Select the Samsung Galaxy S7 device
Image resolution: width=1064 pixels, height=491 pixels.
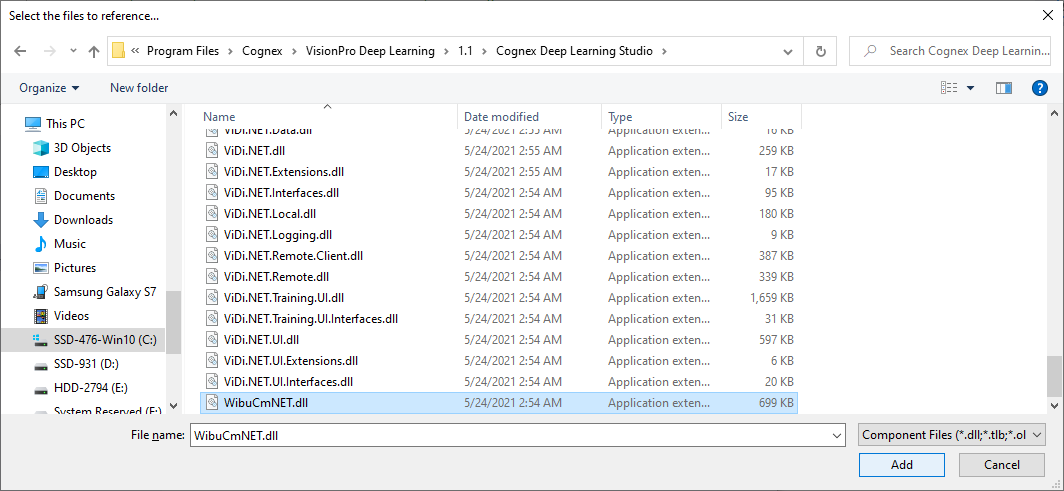tap(104, 292)
